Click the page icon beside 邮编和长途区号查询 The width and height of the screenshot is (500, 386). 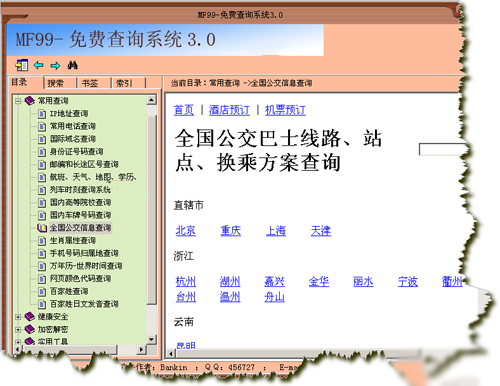[42, 165]
